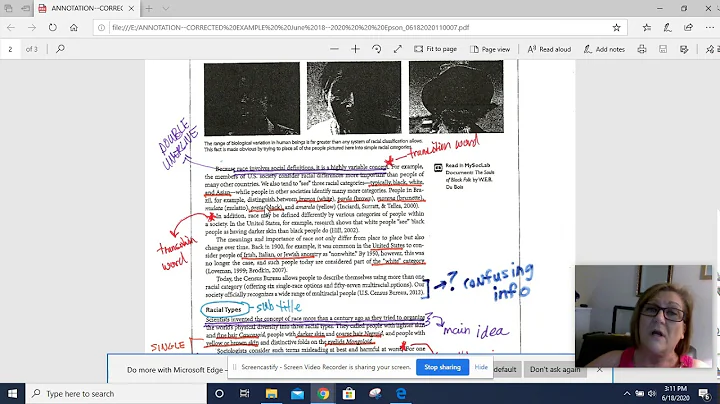Click the Save as icon
Screen dimensions: 720x404
684,49
